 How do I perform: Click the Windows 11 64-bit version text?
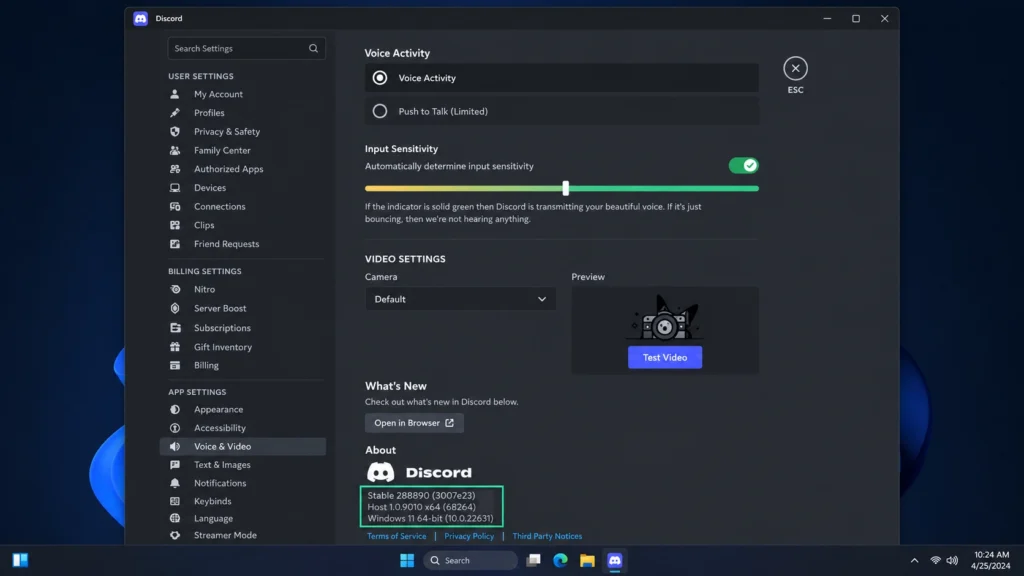tap(430, 519)
